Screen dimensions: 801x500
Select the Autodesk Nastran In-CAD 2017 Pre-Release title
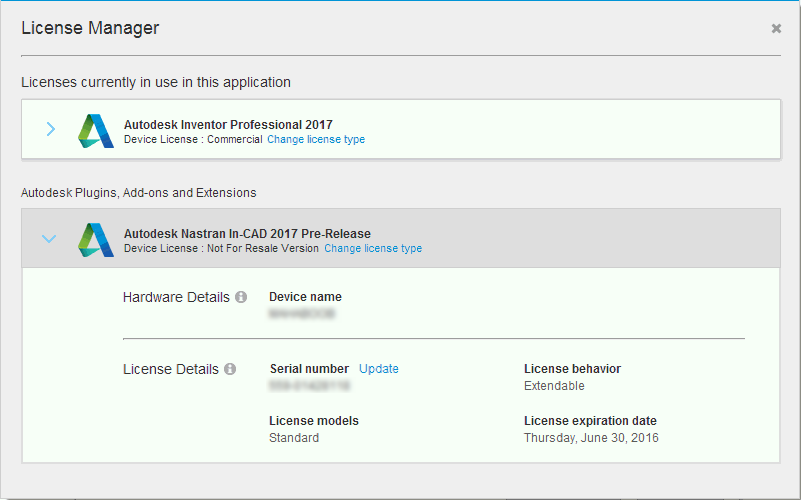coord(259,234)
